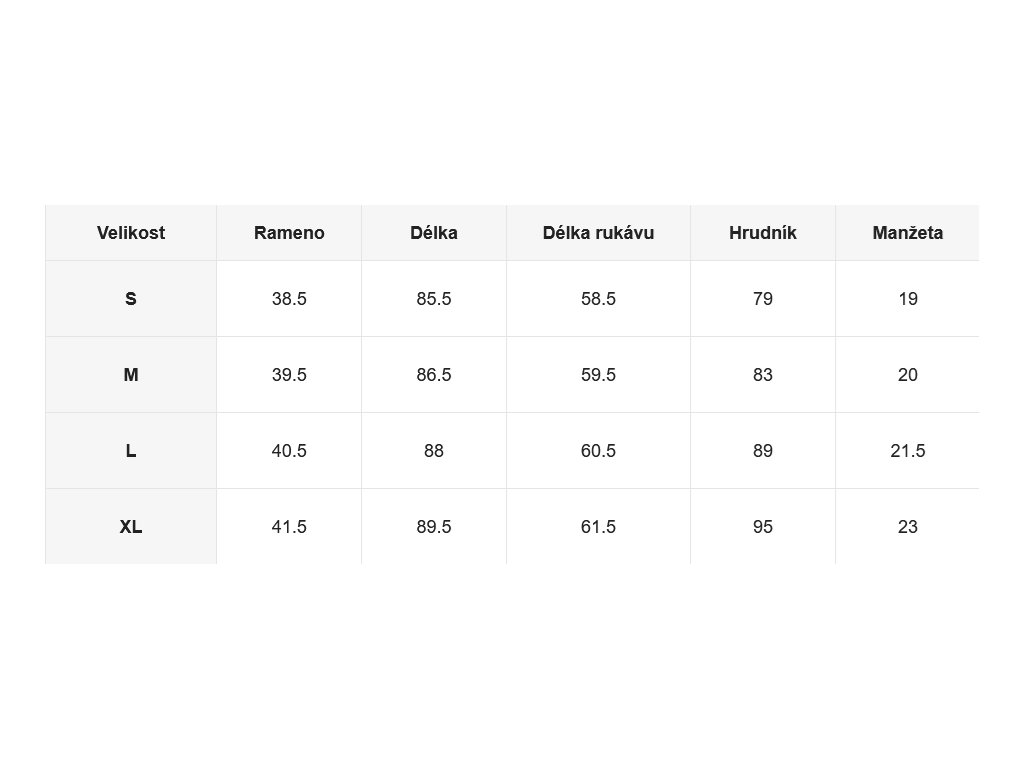Select the XL size row label

(131, 526)
